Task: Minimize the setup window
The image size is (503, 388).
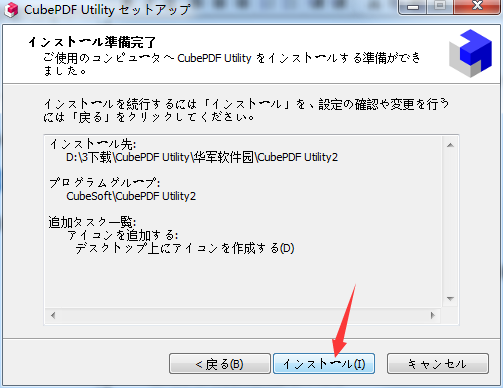Action: (413, 6)
